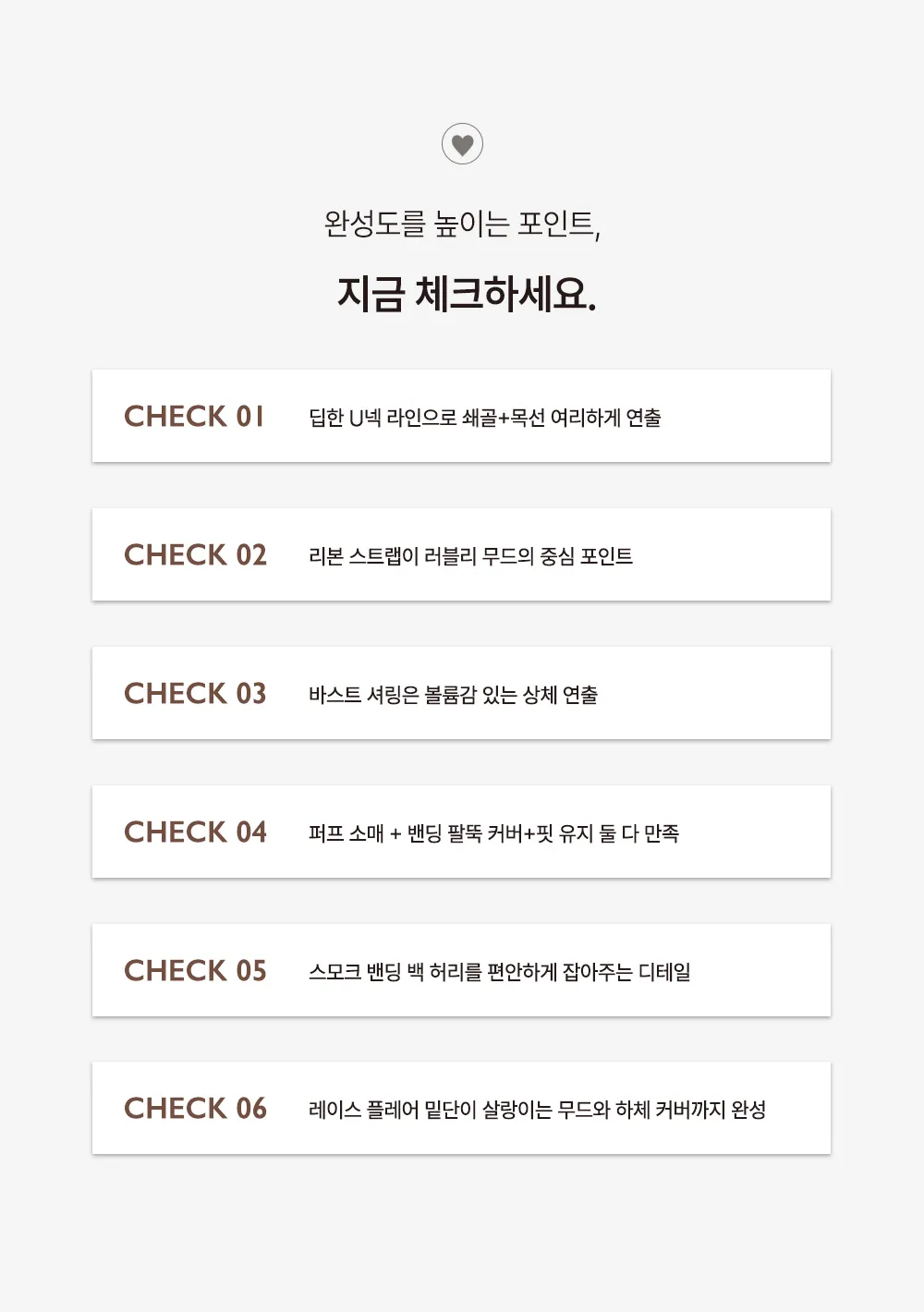
Task: Click the text 리본 스트랩이 러블리 무드의 중심
Action: pyautogui.click(x=442, y=556)
